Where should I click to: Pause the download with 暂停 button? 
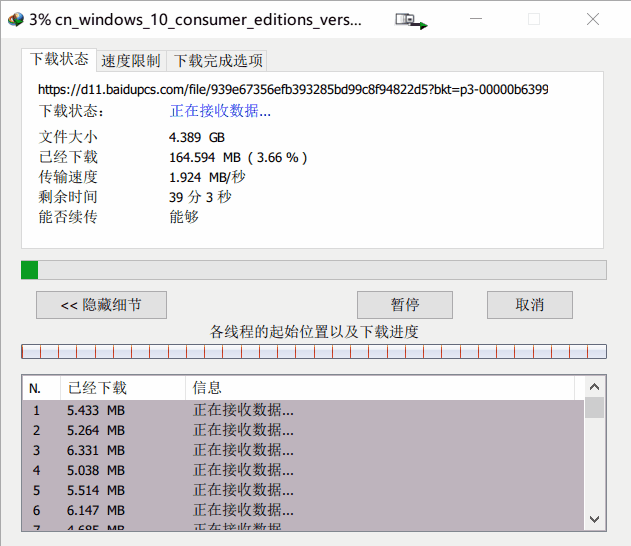(x=405, y=305)
